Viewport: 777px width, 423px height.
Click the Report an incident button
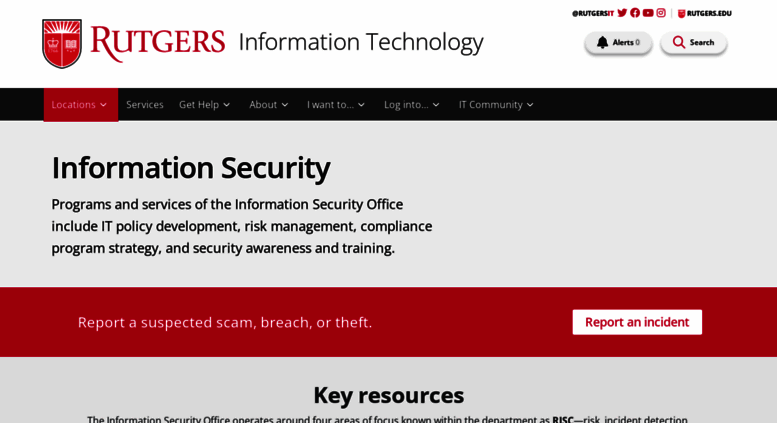pyautogui.click(x=637, y=322)
